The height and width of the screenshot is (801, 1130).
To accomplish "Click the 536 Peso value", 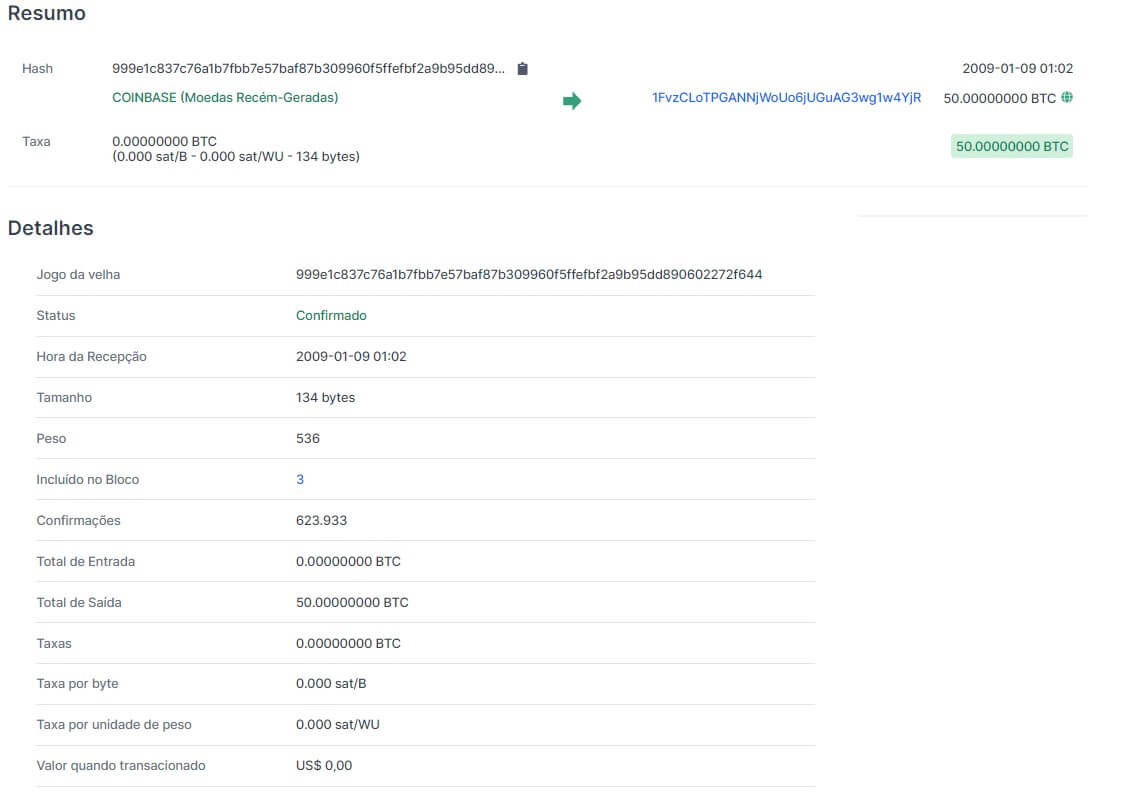I will point(308,438).
